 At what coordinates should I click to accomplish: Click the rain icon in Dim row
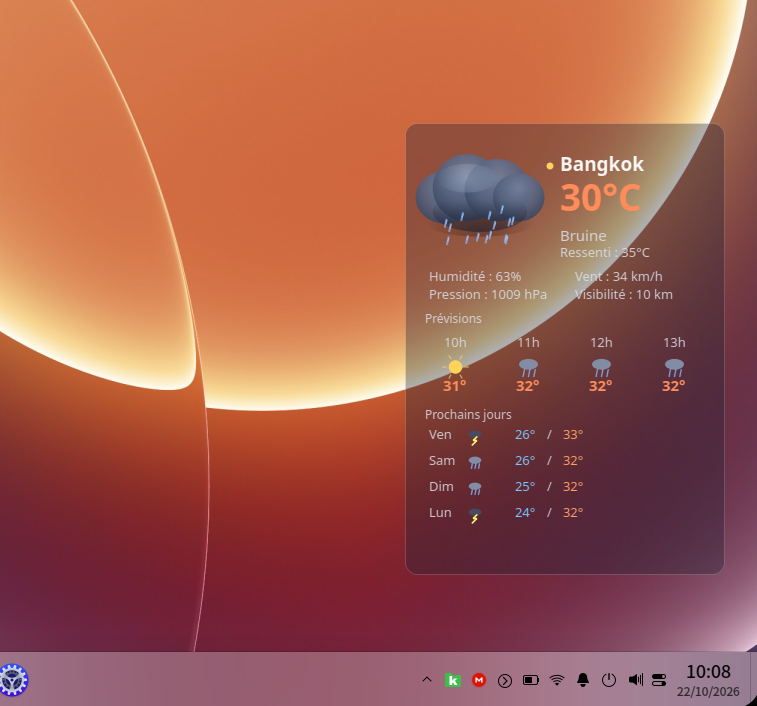pos(475,489)
